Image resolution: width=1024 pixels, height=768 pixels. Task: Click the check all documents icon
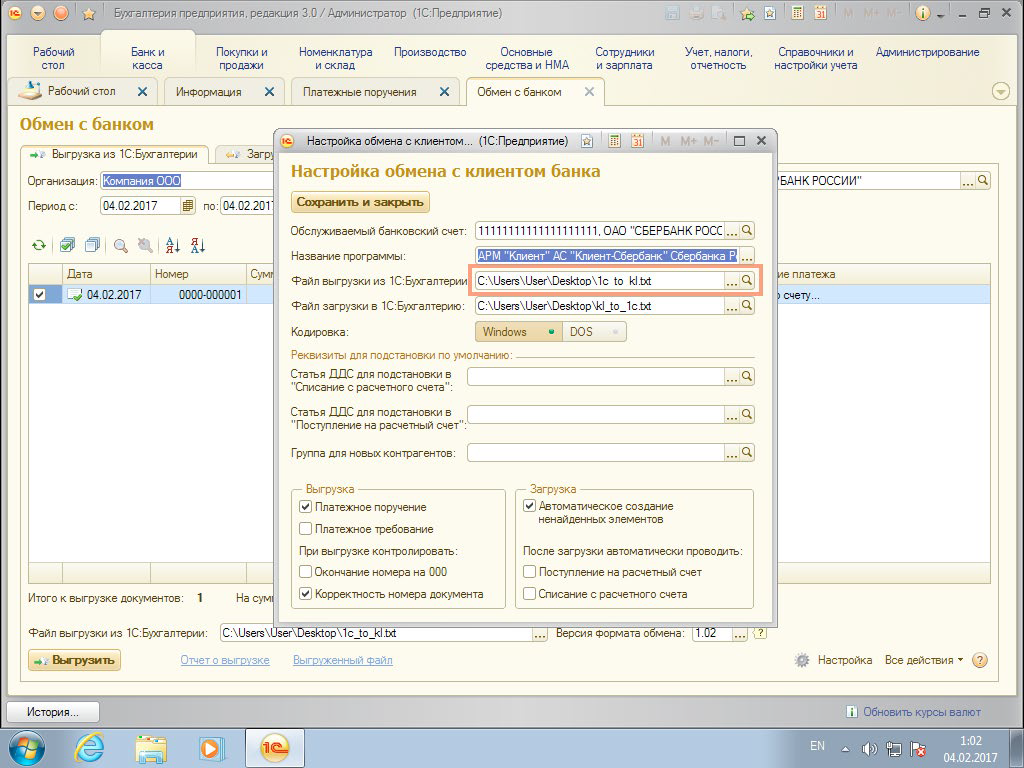(x=67, y=245)
